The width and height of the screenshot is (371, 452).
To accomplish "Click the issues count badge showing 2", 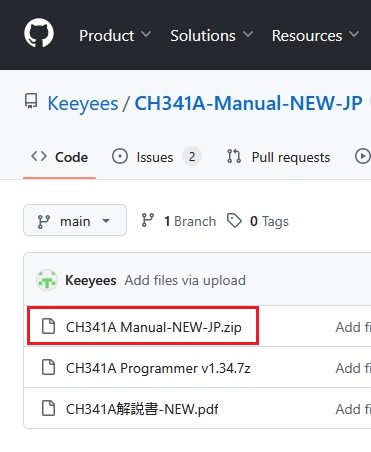I will pos(192,156).
